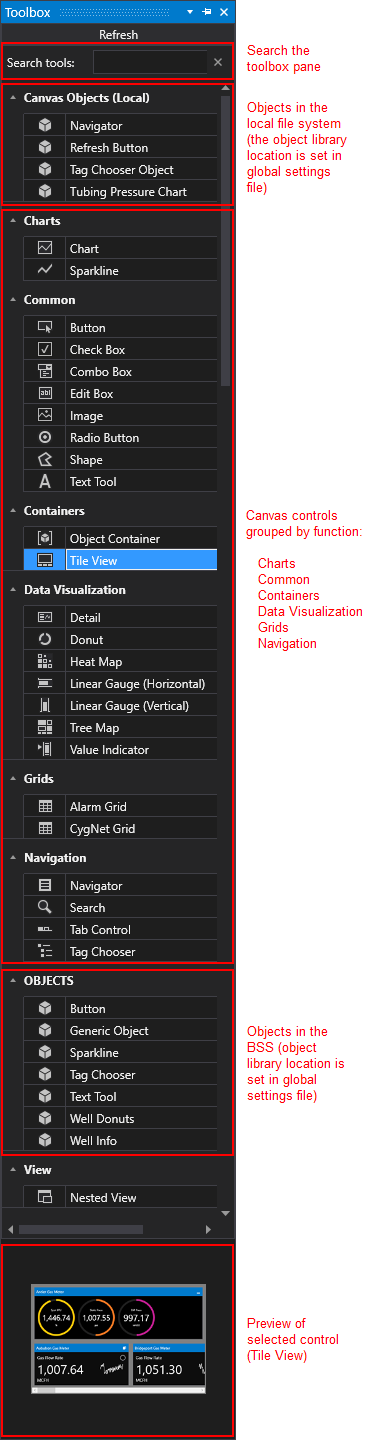
Task: Click the highlighted Tile View icon
Action: [x=44, y=561]
